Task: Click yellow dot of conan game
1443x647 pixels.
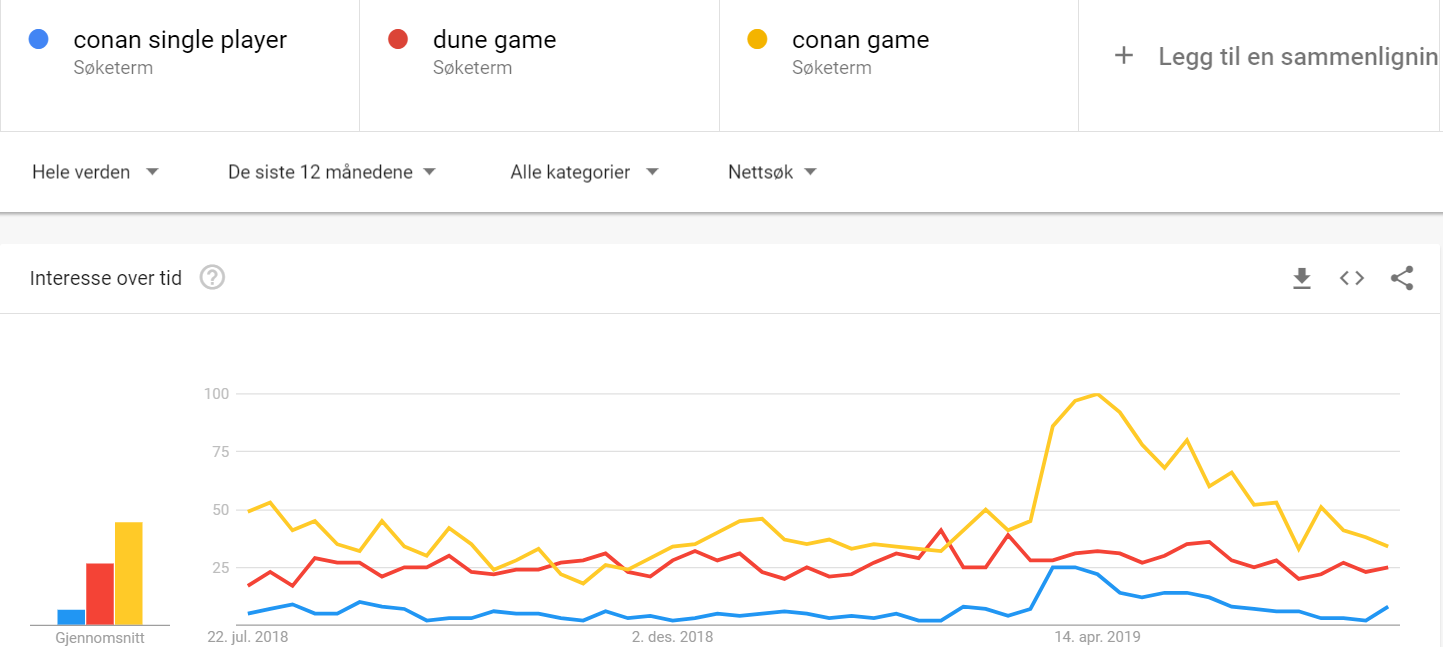Action: [757, 40]
